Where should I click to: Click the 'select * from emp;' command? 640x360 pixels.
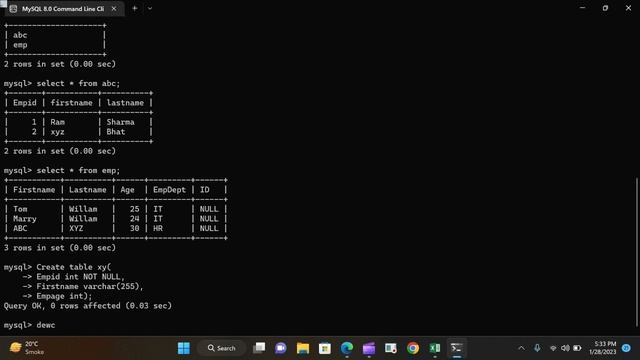78,170
